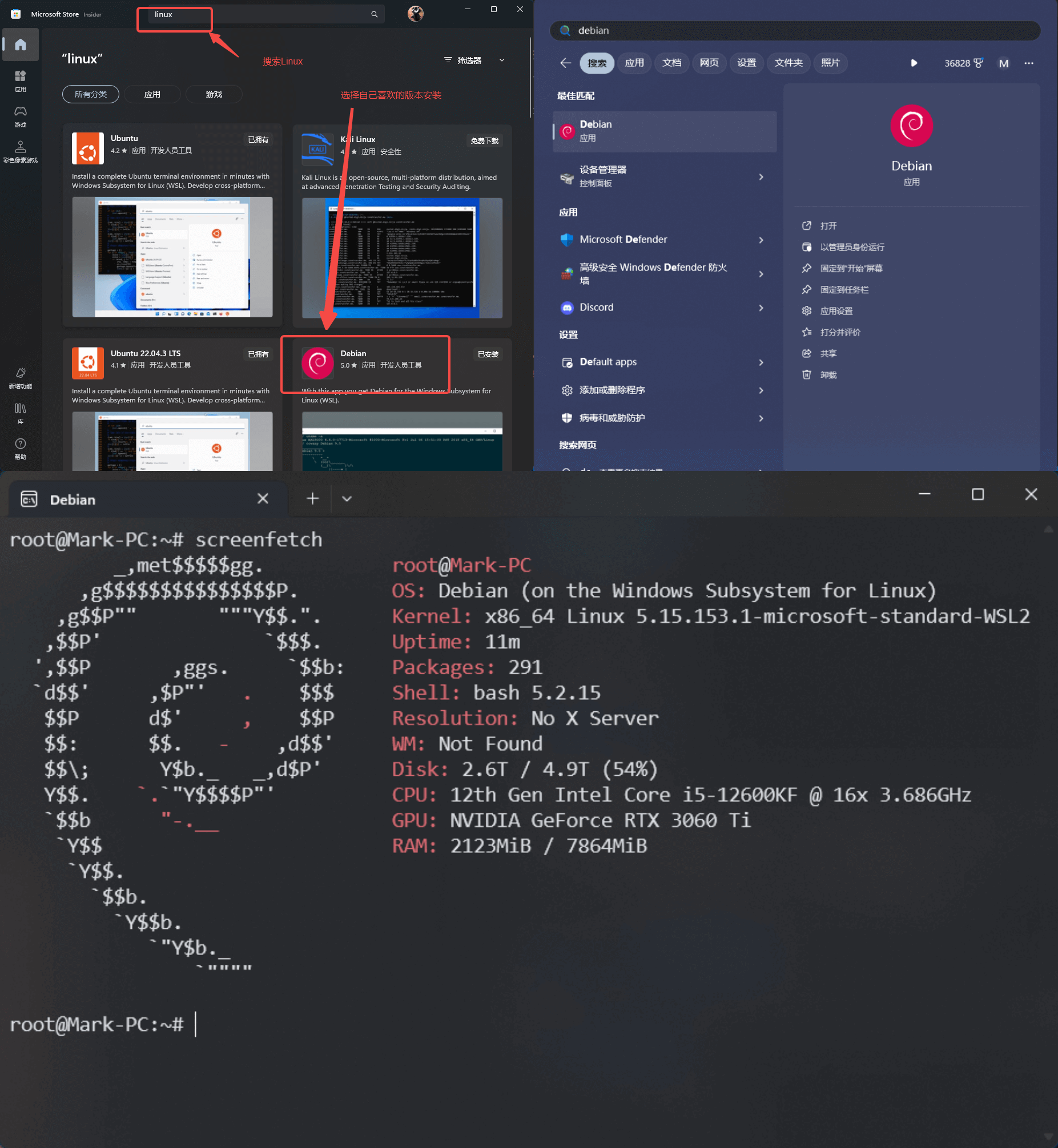Expand Virus and threat protection arrow
Viewport: 1058px width, 1148px height.
click(x=761, y=418)
